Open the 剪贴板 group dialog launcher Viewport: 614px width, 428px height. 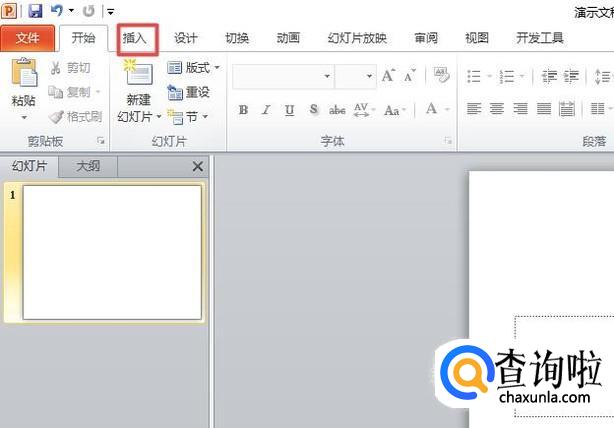[x=101, y=141]
